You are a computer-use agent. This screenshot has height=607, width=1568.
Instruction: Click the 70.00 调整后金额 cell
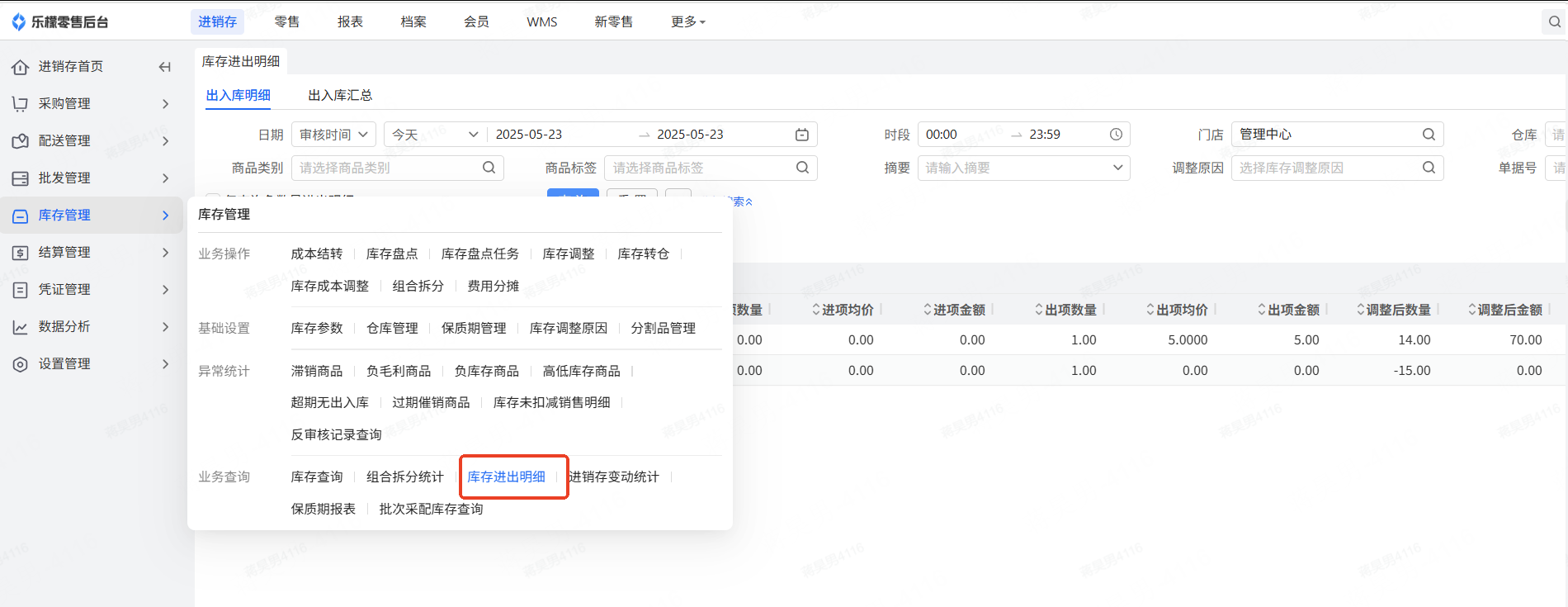[1526, 340]
